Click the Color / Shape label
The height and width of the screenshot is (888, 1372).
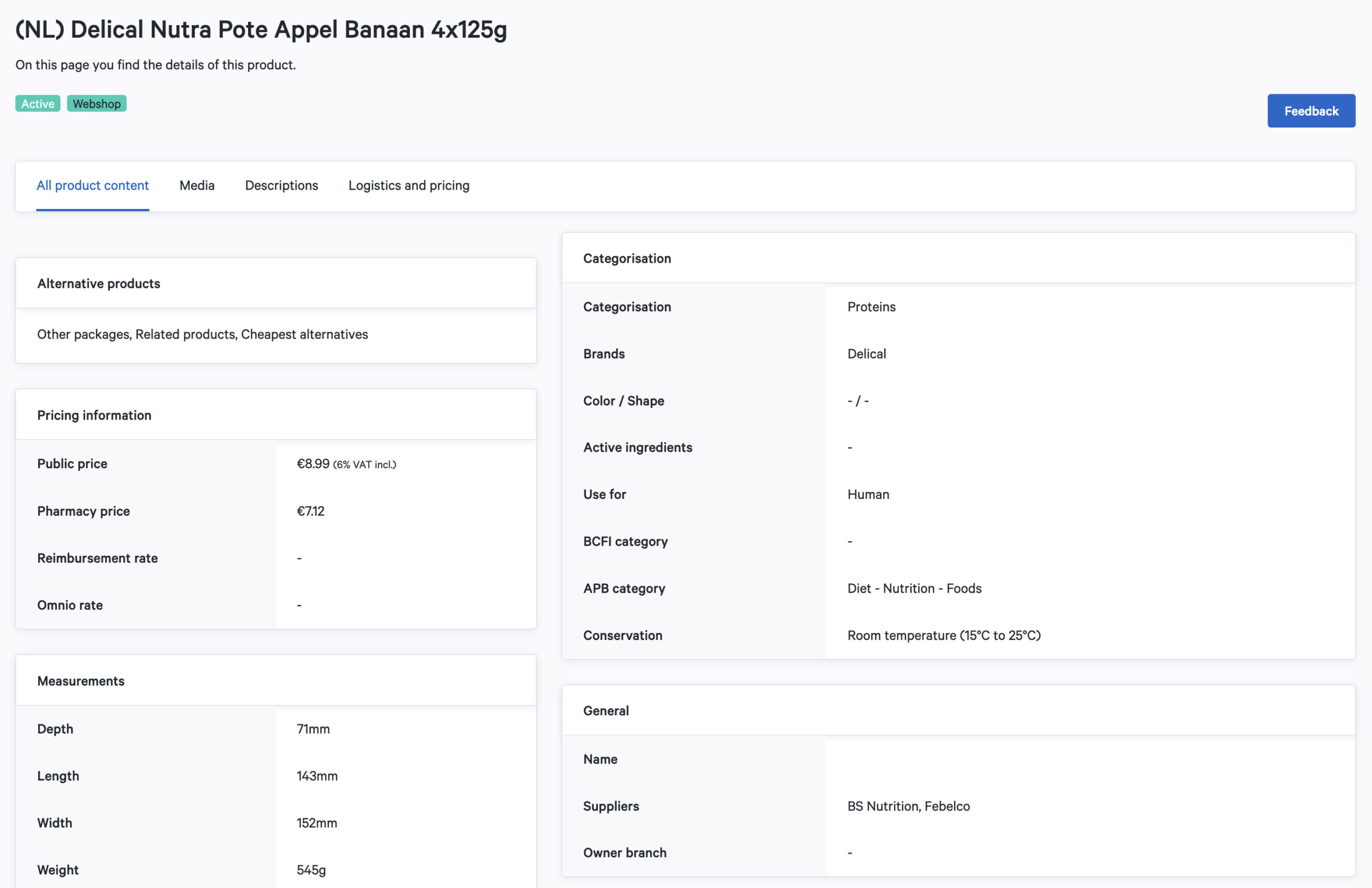click(624, 401)
